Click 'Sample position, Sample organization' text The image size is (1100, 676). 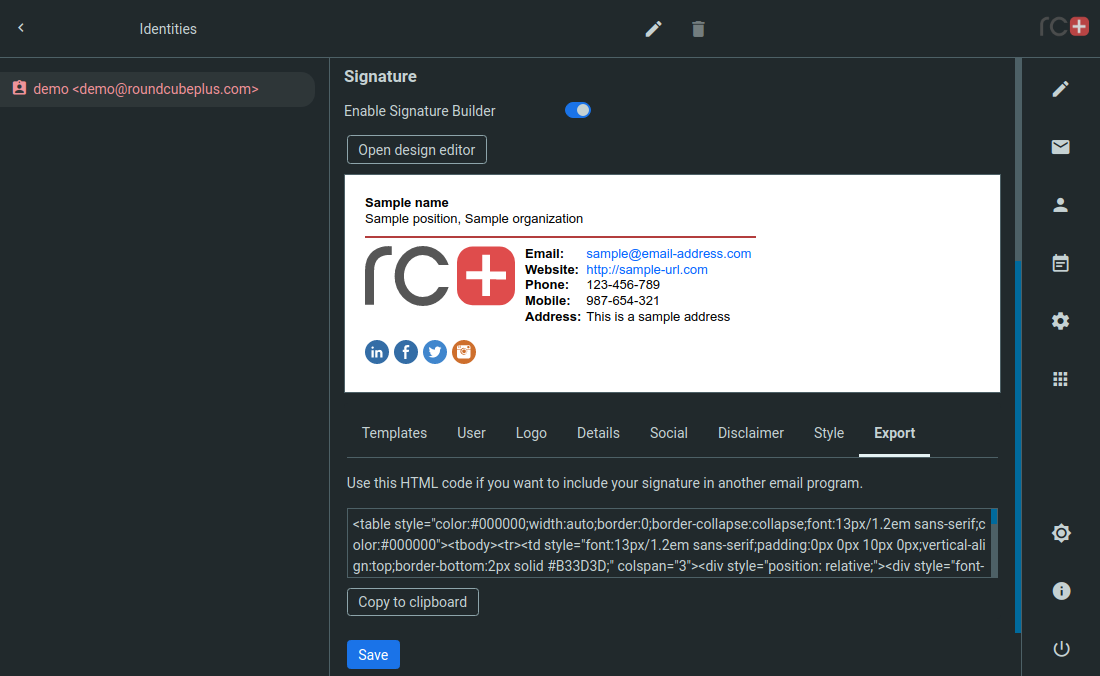tap(474, 219)
